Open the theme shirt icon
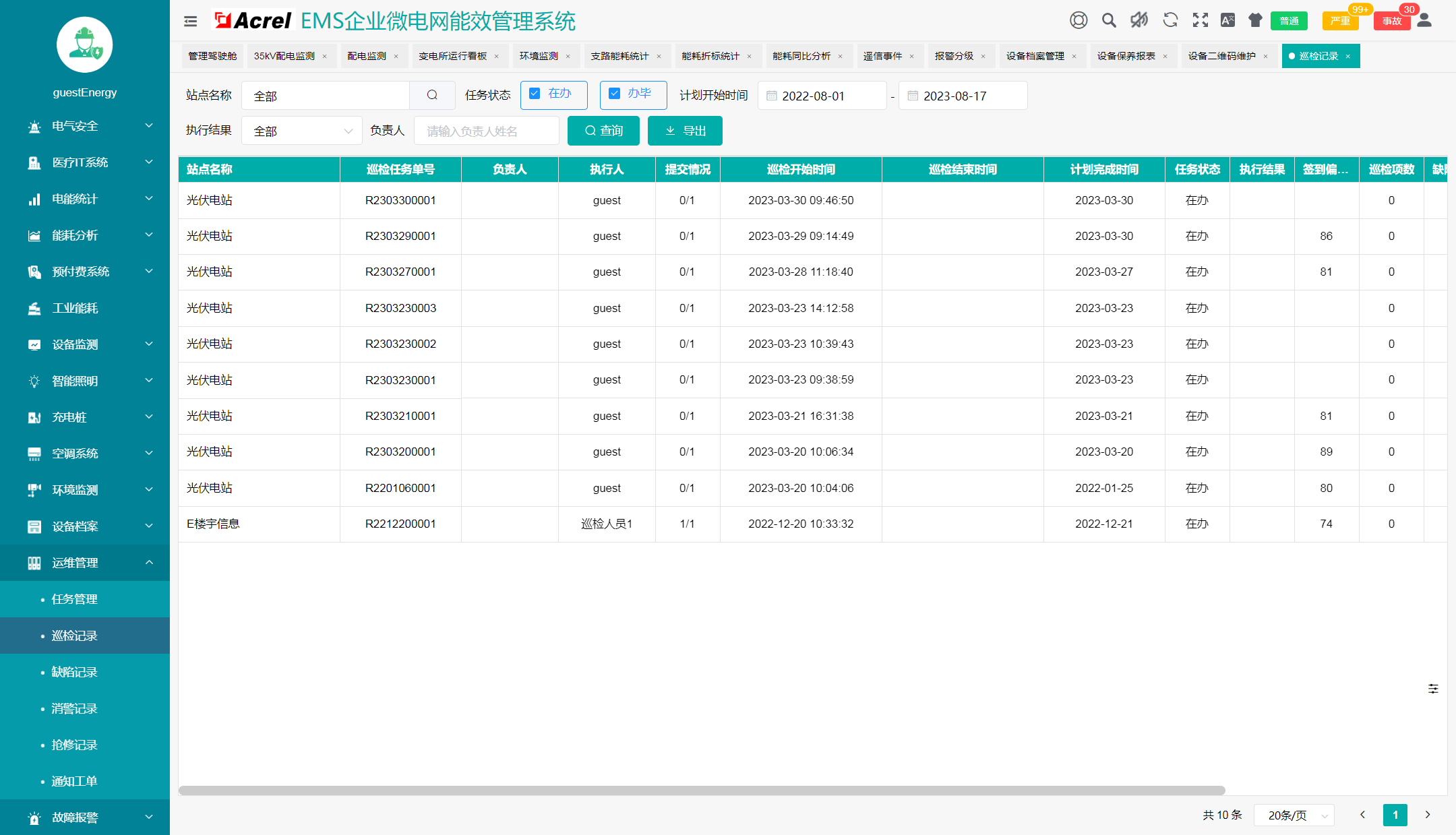1456x835 pixels. [x=1255, y=20]
